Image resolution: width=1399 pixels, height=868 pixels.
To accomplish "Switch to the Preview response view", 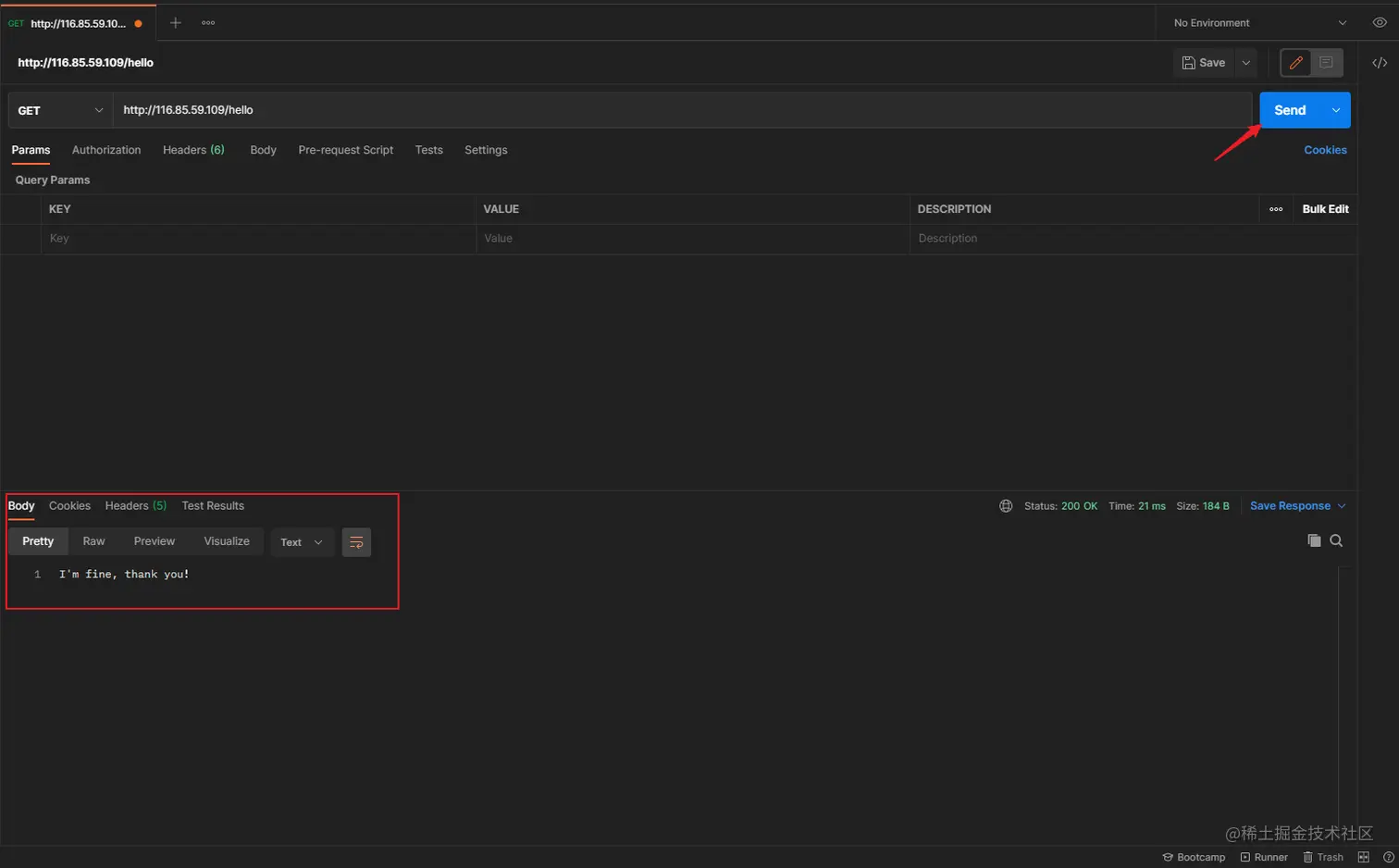I will point(154,541).
